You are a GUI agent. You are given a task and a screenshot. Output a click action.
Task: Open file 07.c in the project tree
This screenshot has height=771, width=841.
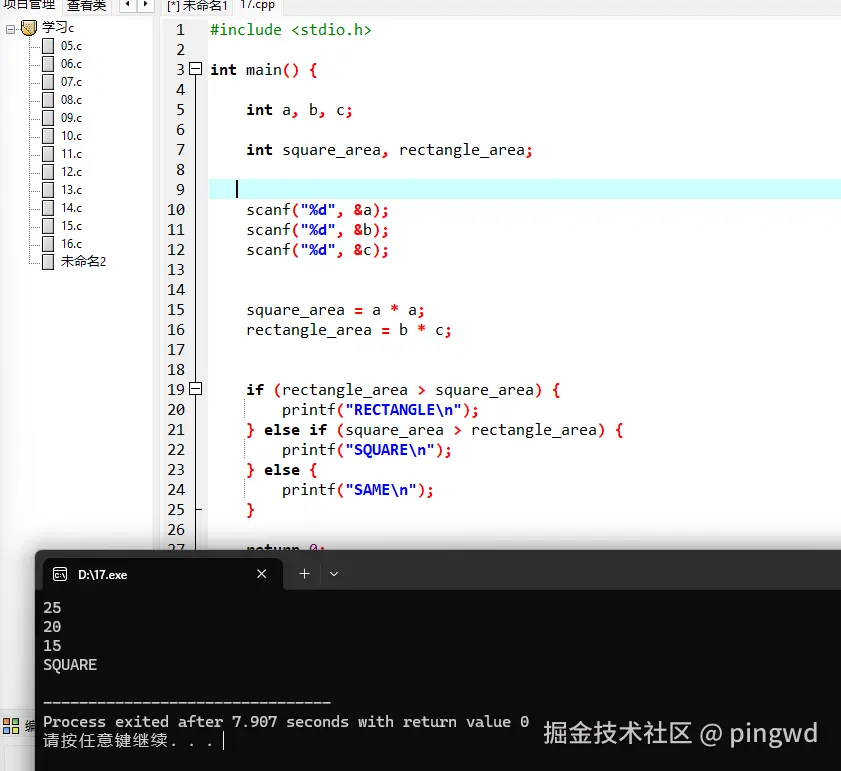71,82
